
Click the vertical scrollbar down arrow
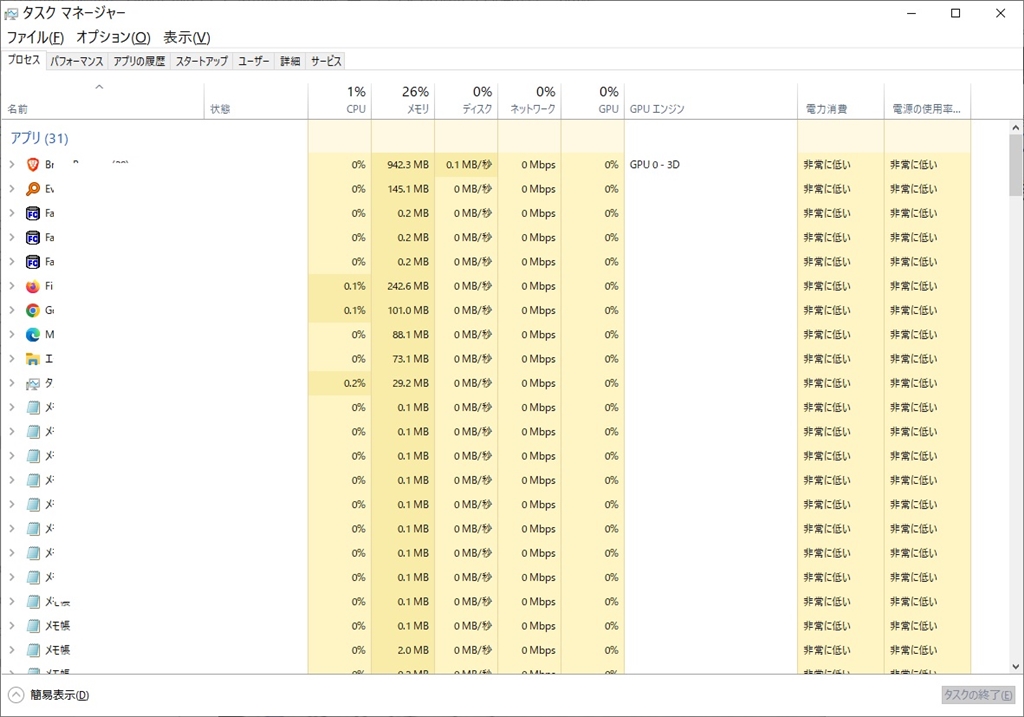click(1016, 666)
